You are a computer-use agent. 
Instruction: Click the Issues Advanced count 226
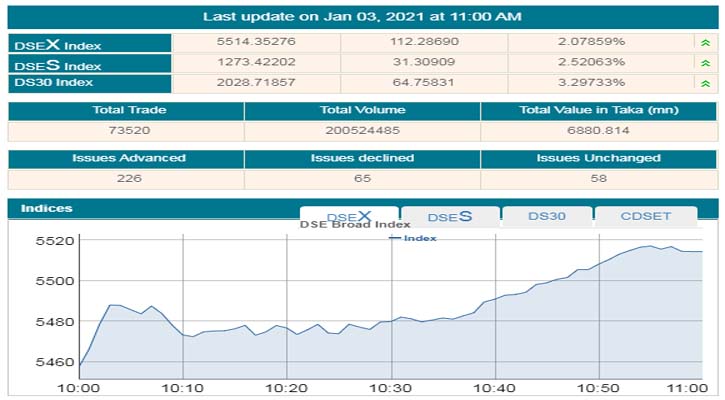(x=126, y=179)
